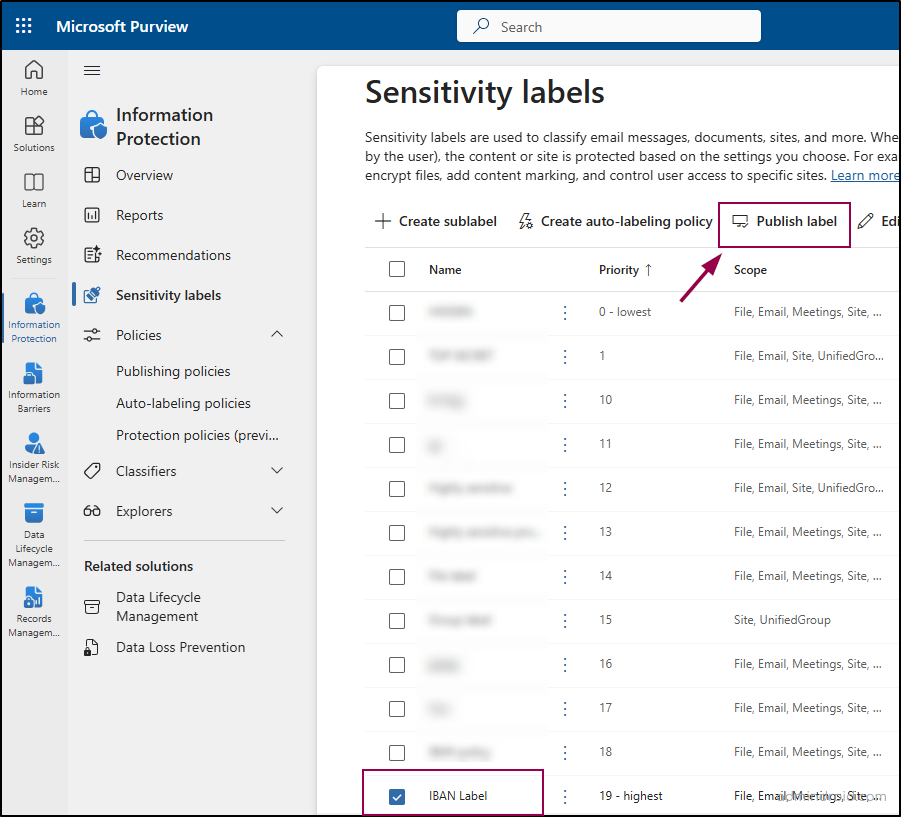901x817 pixels.
Task: Open Records Management in left rail
Action: [34, 610]
